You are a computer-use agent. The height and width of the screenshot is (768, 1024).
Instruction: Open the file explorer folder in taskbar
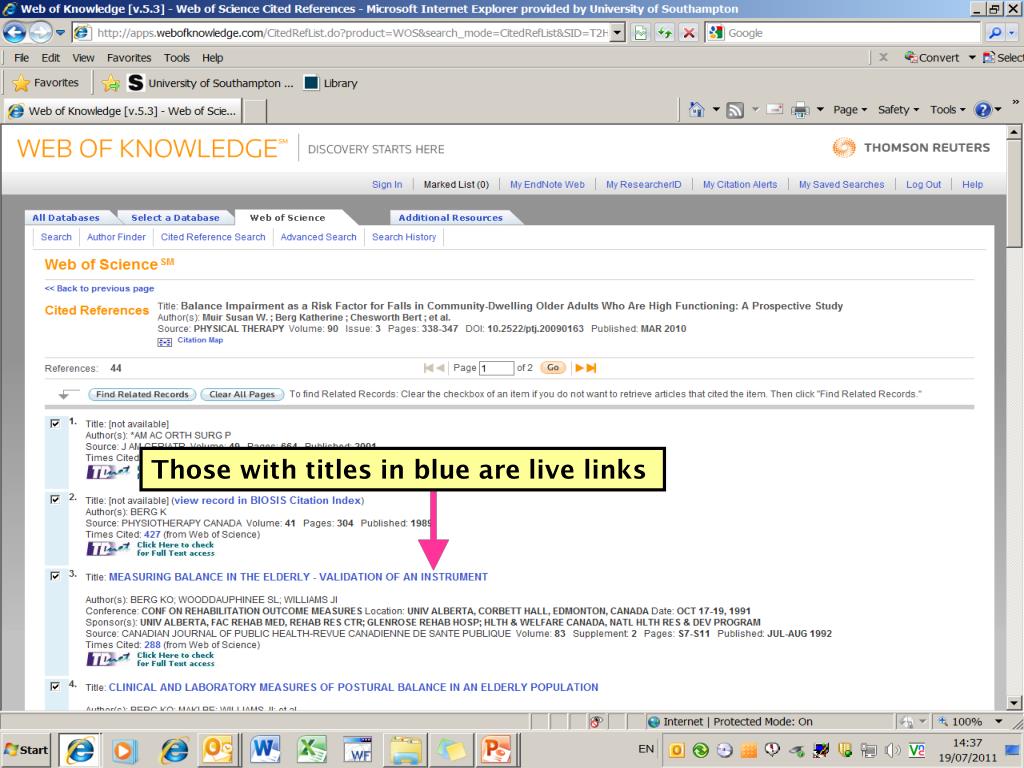405,750
